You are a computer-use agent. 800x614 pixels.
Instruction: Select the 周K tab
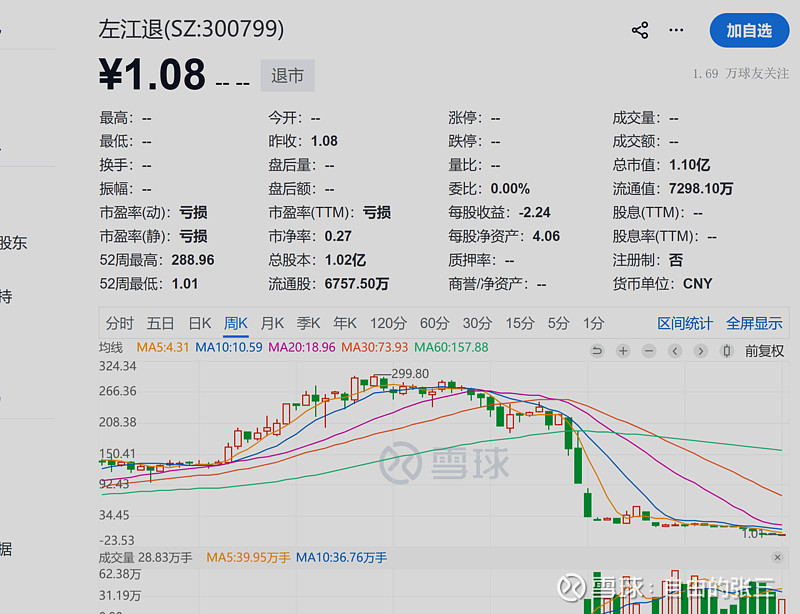pos(236,323)
